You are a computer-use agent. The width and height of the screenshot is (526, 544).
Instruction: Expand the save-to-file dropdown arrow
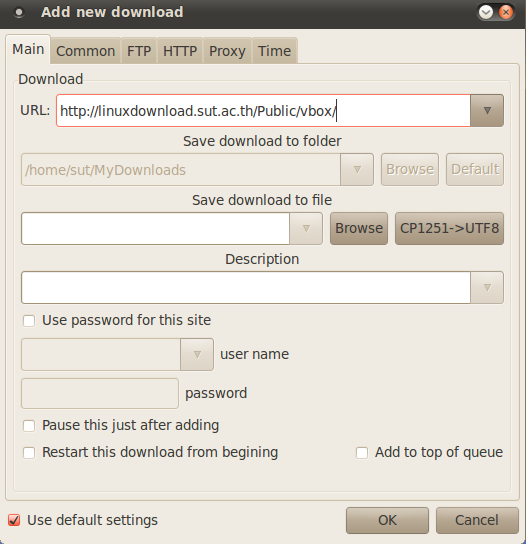pos(306,228)
